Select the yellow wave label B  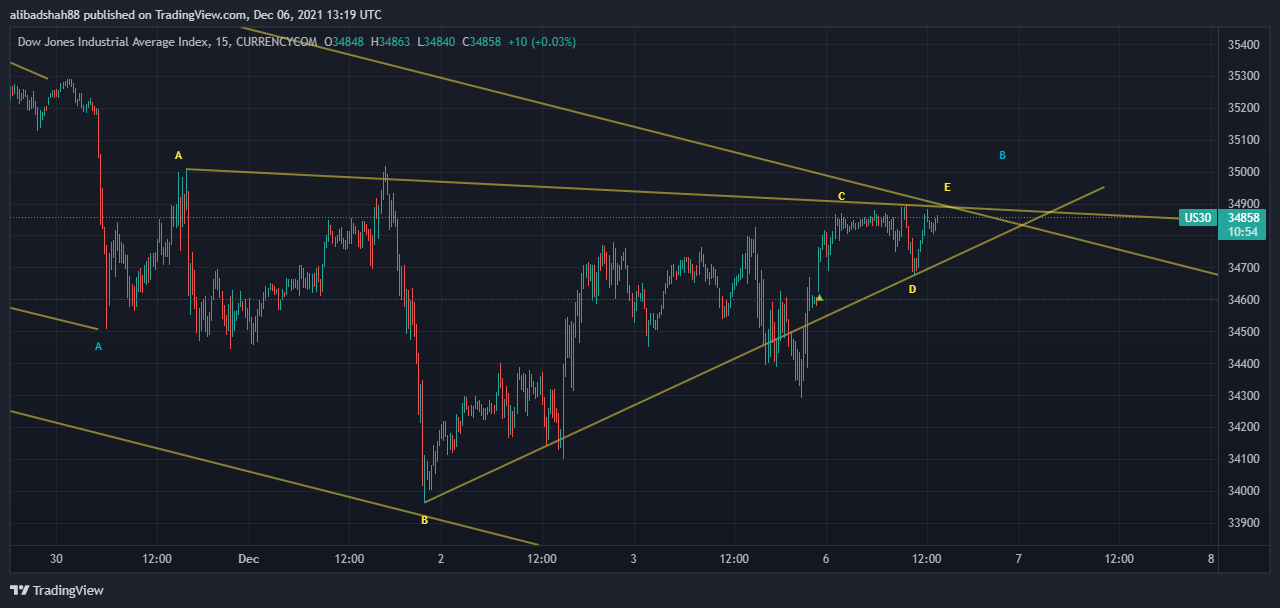424,520
